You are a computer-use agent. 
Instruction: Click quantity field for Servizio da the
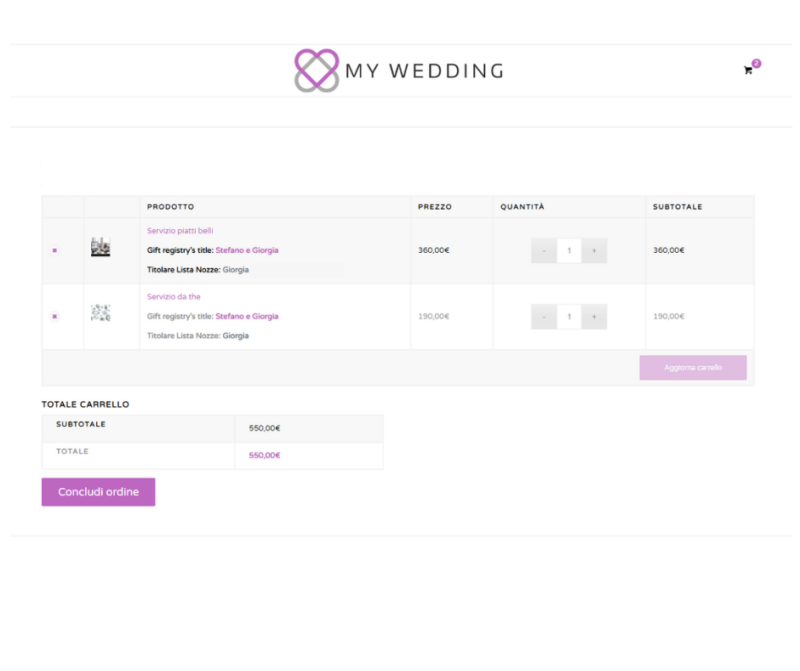click(569, 316)
